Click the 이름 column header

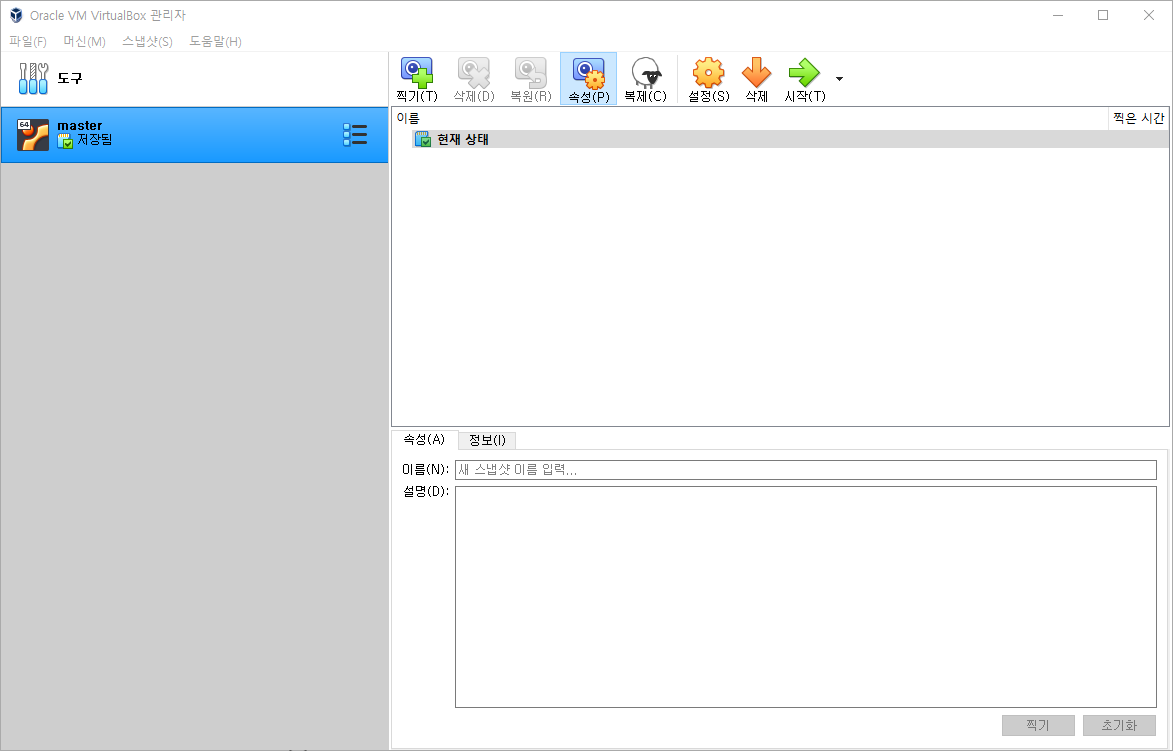click(x=750, y=118)
